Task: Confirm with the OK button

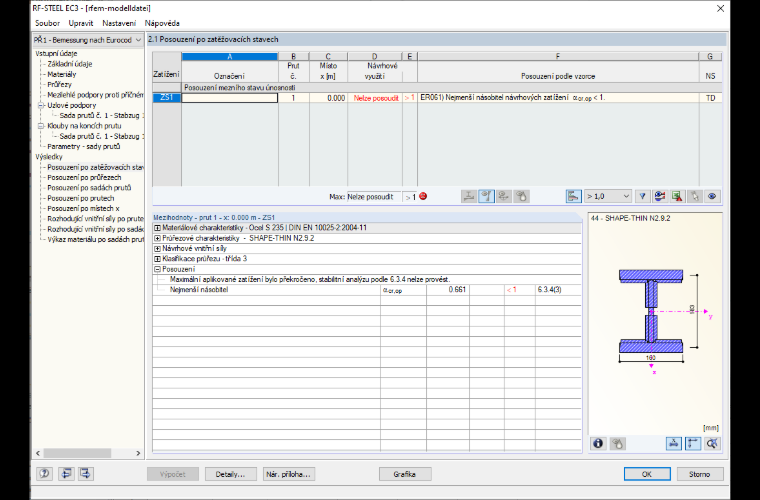Action: pos(647,474)
